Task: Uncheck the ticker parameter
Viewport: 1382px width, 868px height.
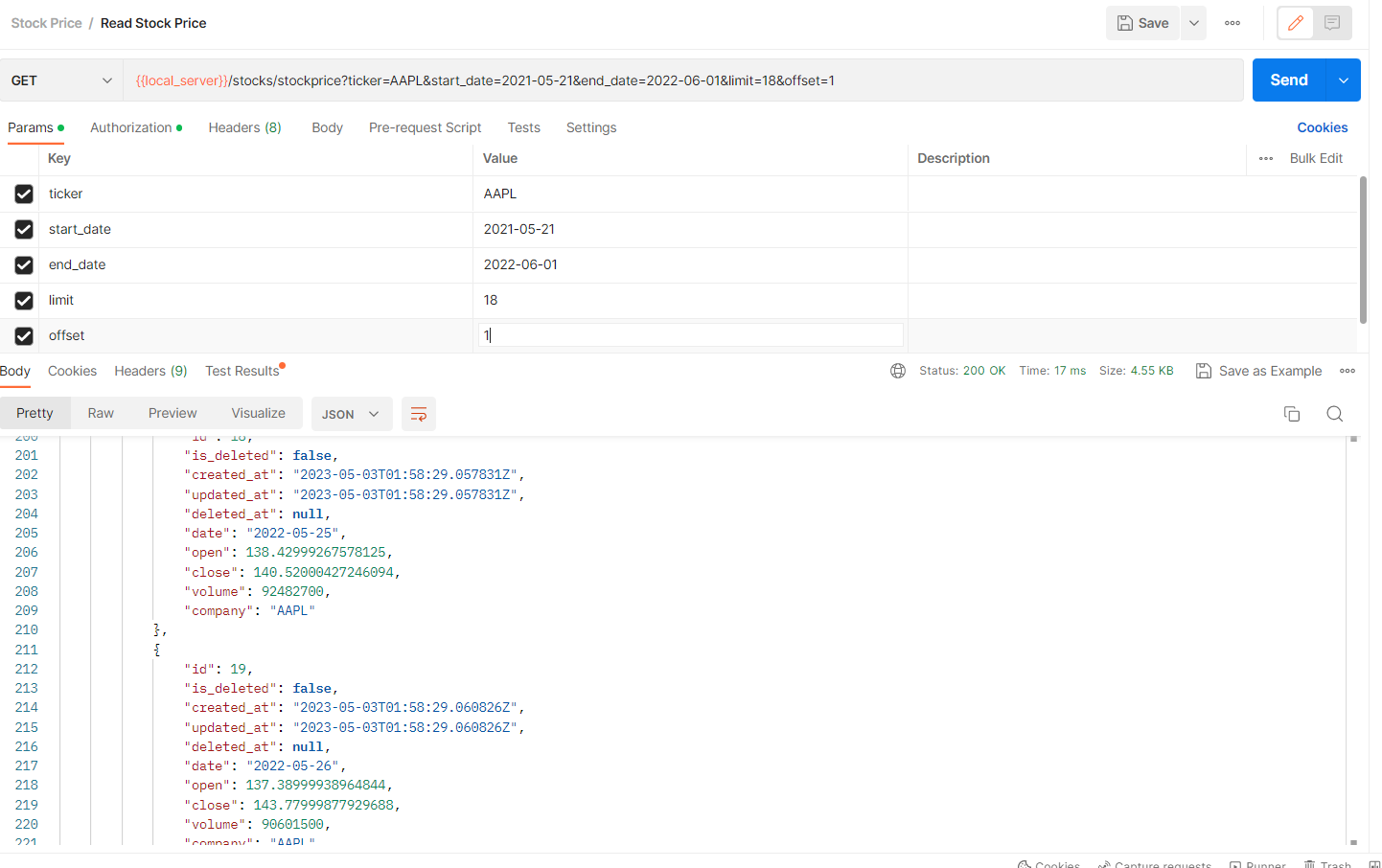Action: tap(23, 194)
